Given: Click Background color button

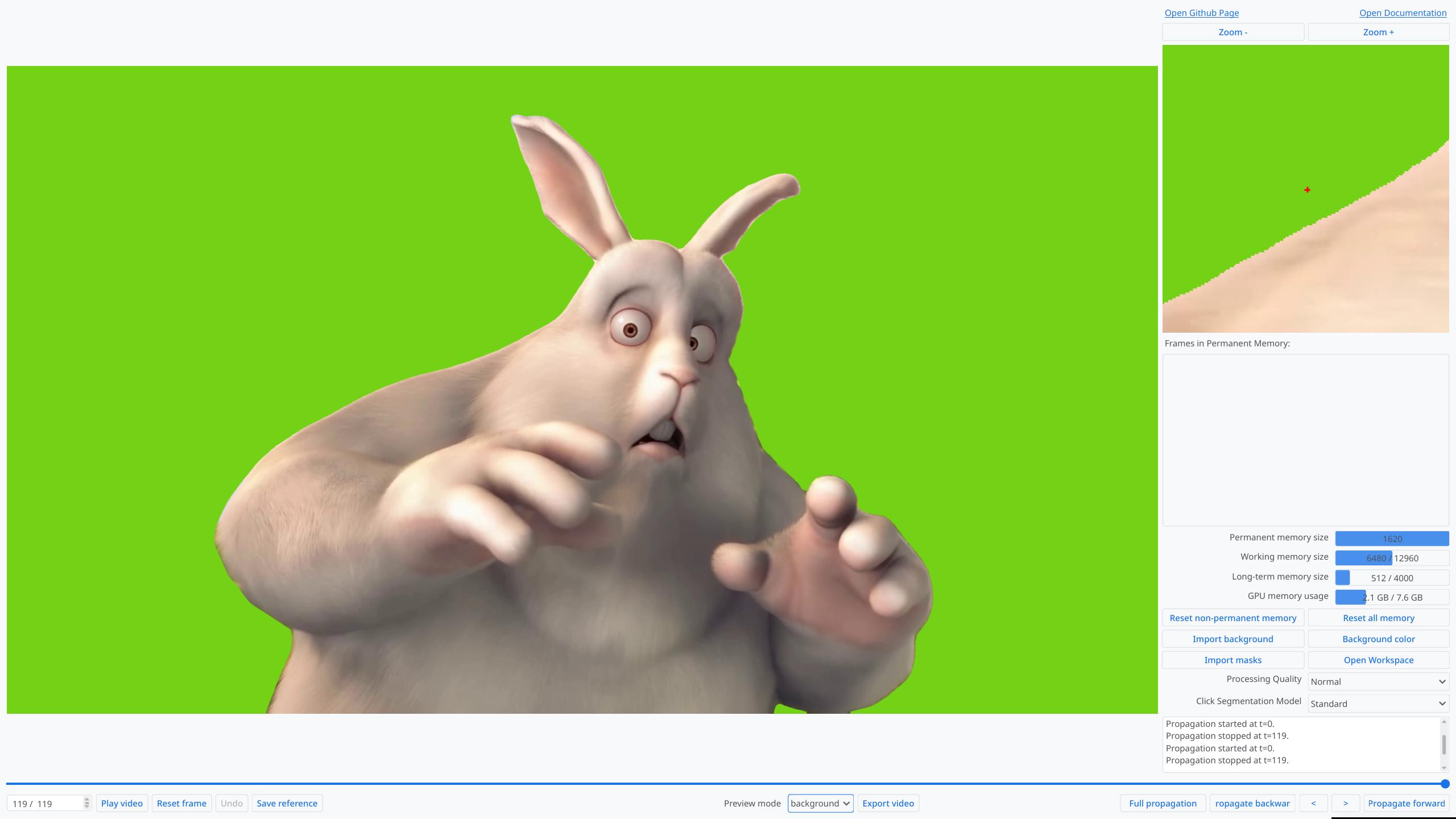Looking at the screenshot, I should pos(1378,639).
